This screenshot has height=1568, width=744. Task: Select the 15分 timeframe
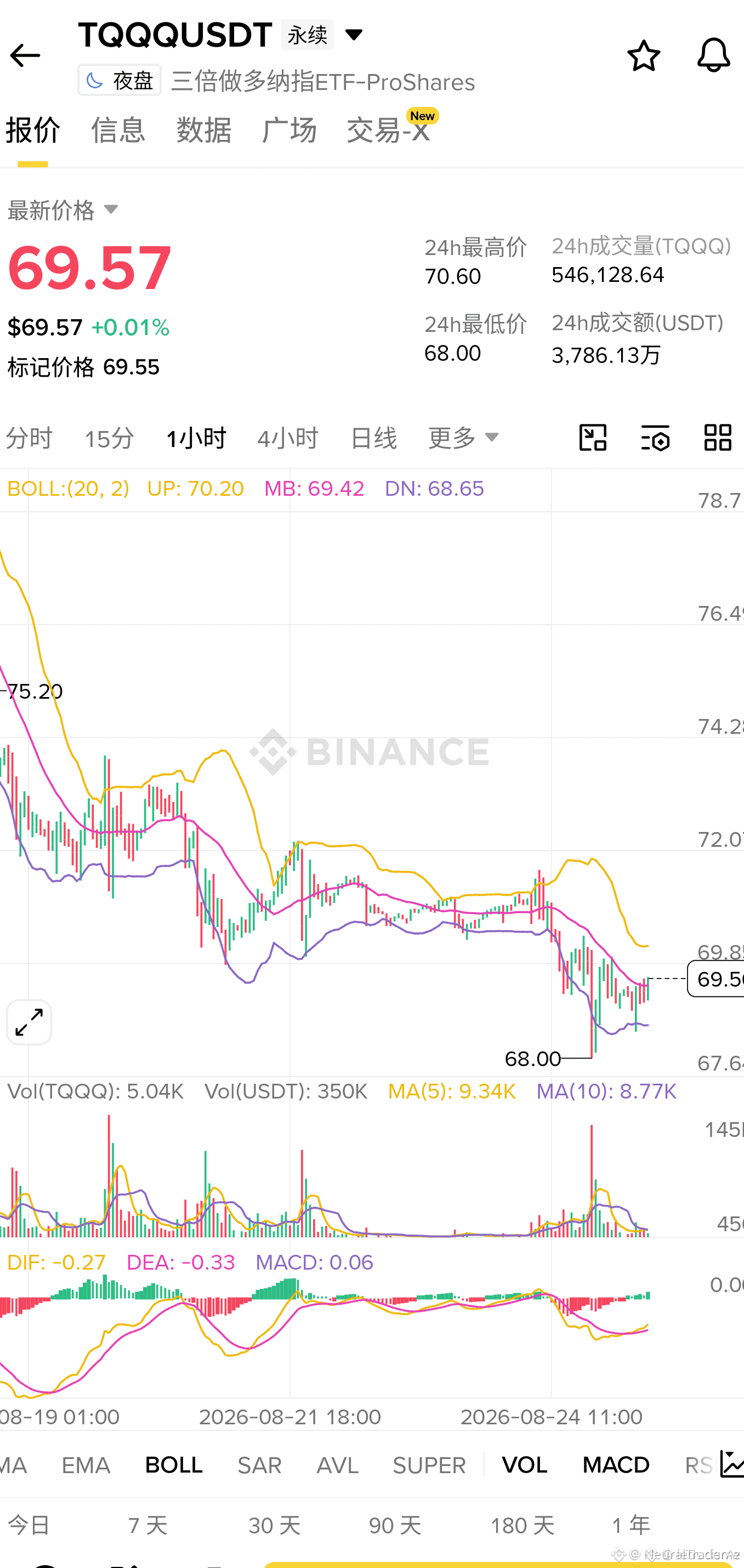tap(109, 438)
